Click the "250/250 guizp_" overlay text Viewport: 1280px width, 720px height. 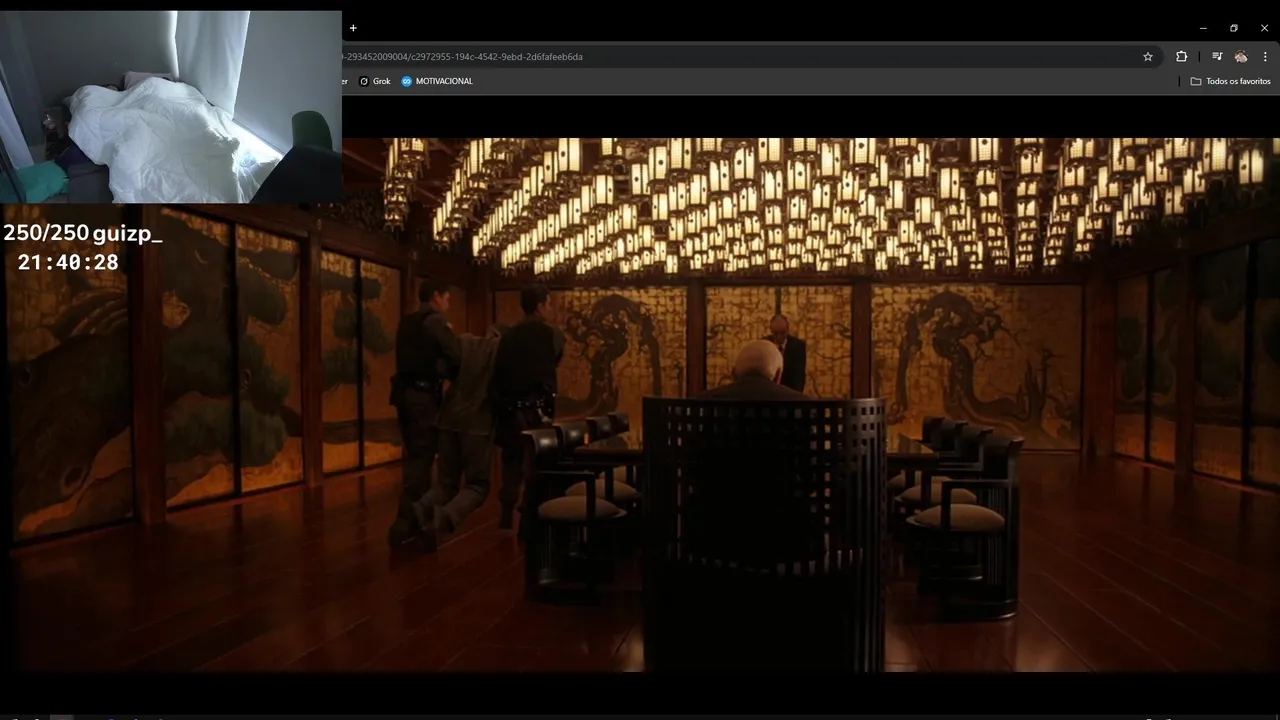point(83,234)
